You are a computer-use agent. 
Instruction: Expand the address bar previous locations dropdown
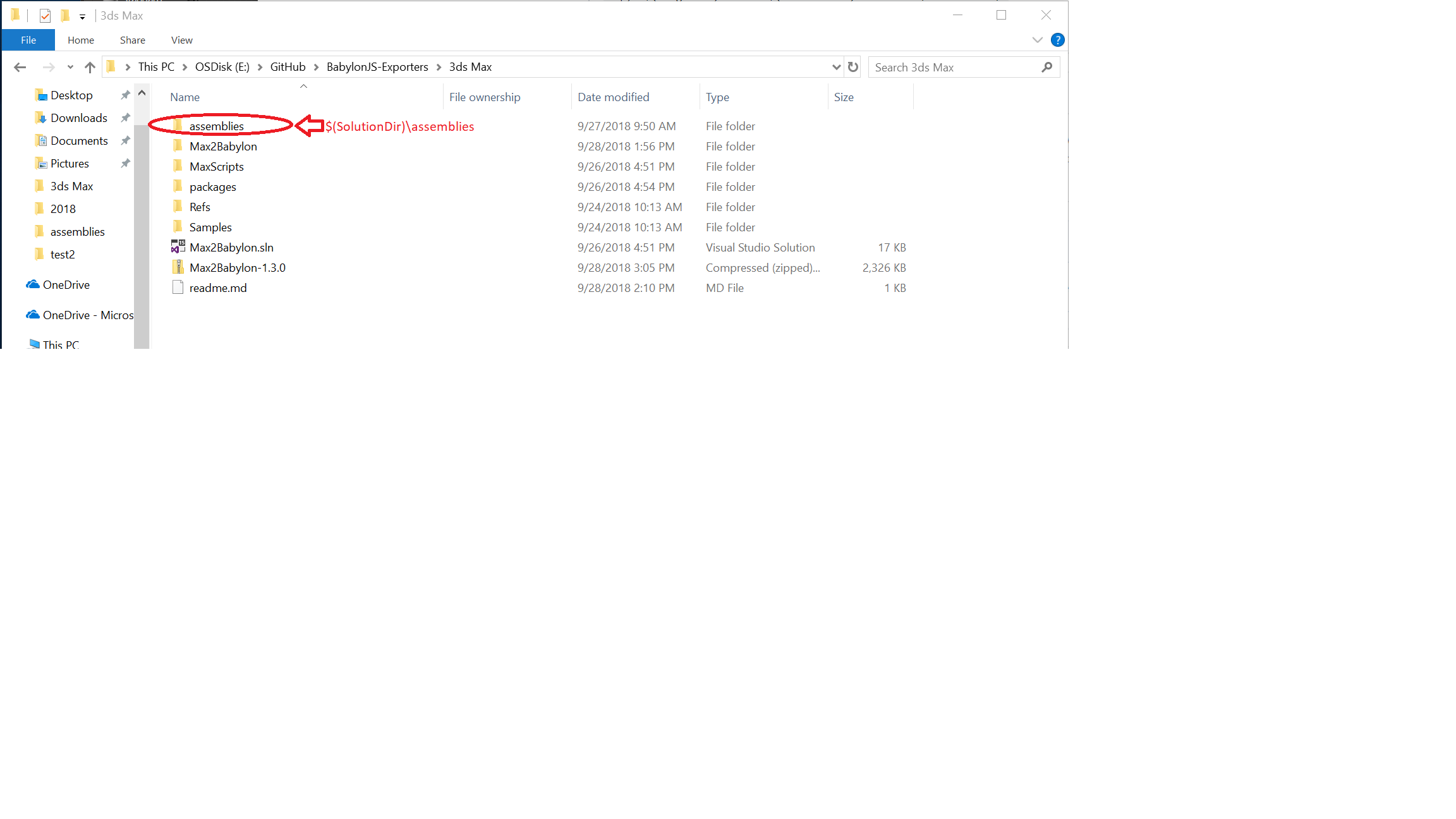(836, 67)
